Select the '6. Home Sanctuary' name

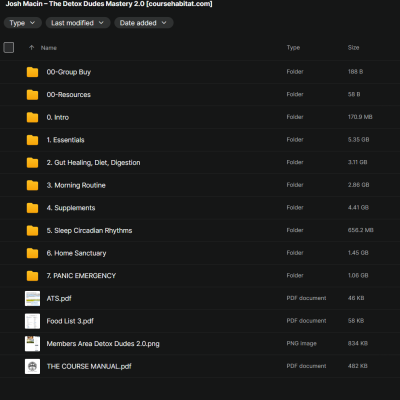click(76, 253)
